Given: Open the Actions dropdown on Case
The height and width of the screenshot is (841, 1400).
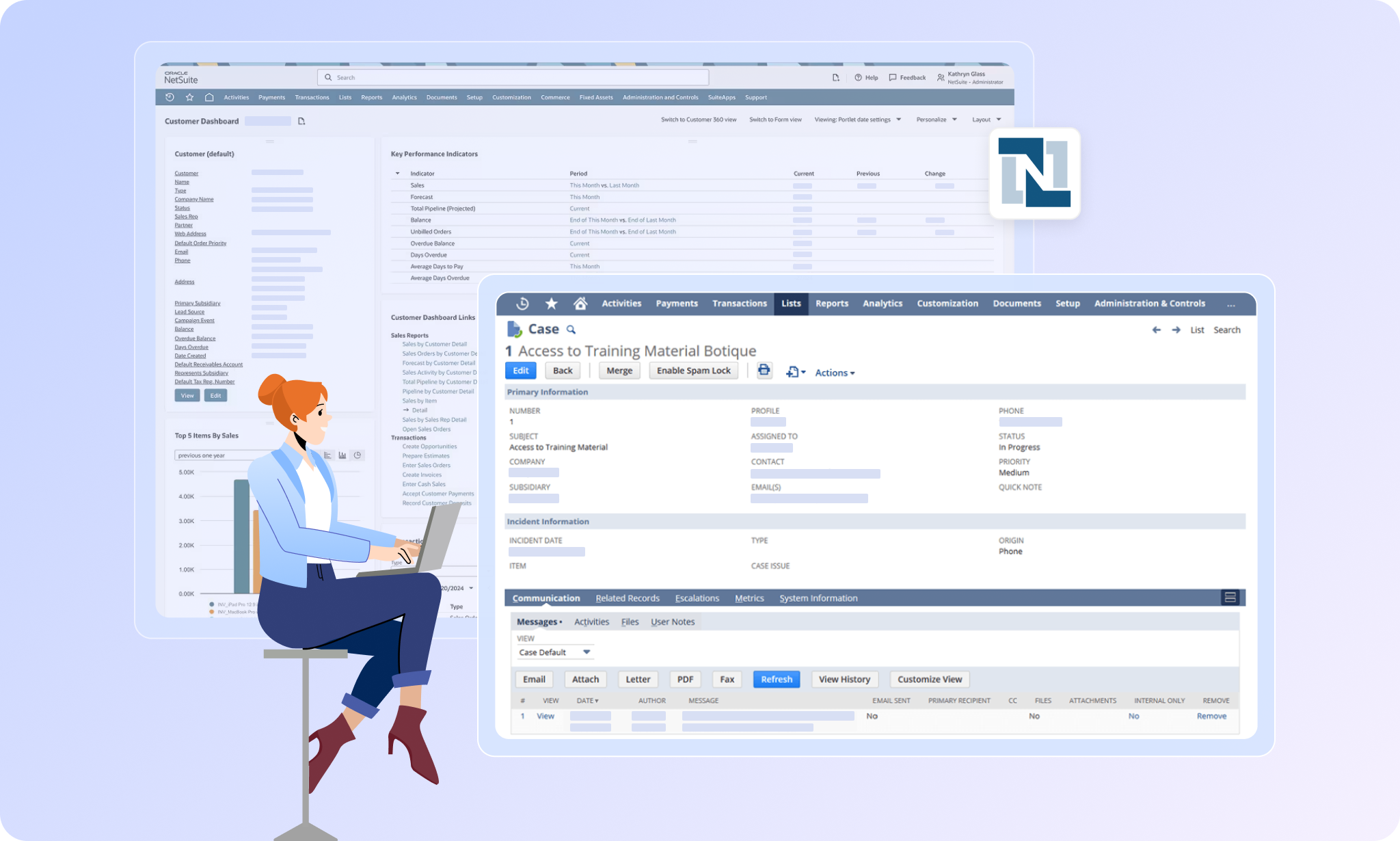Looking at the screenshot, I should pos(835,373).
